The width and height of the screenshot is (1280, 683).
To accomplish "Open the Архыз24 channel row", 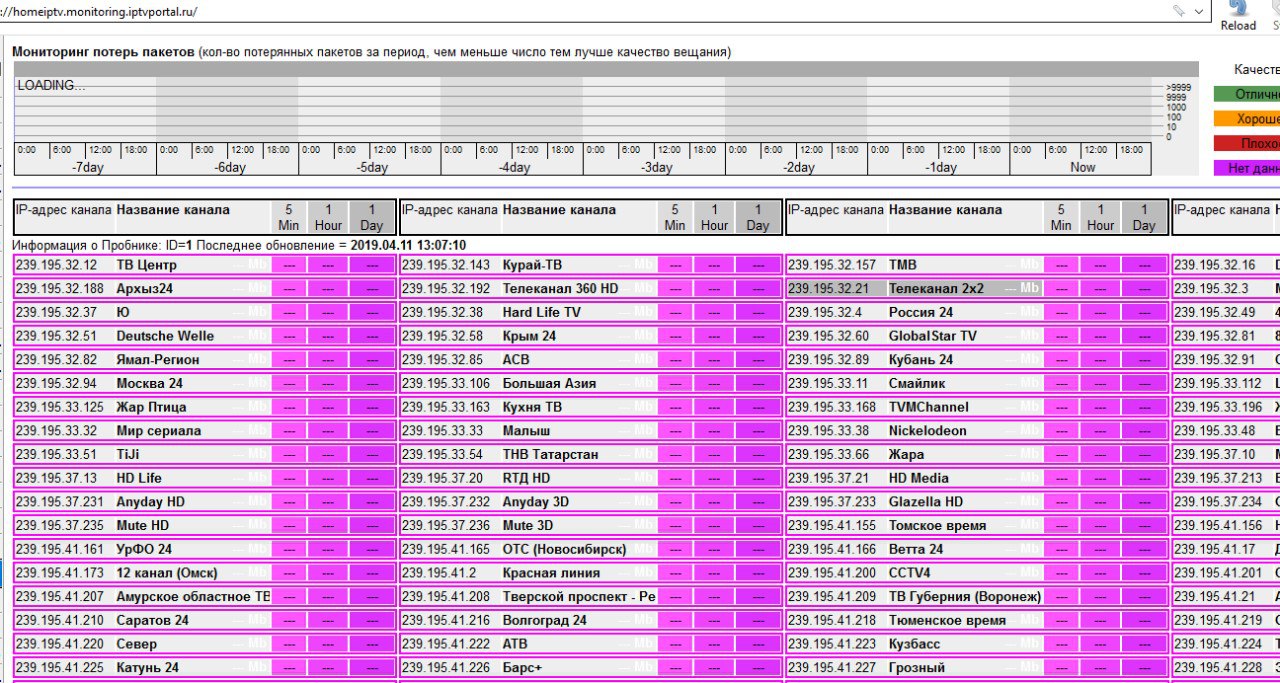I will (x=204, y=289).
